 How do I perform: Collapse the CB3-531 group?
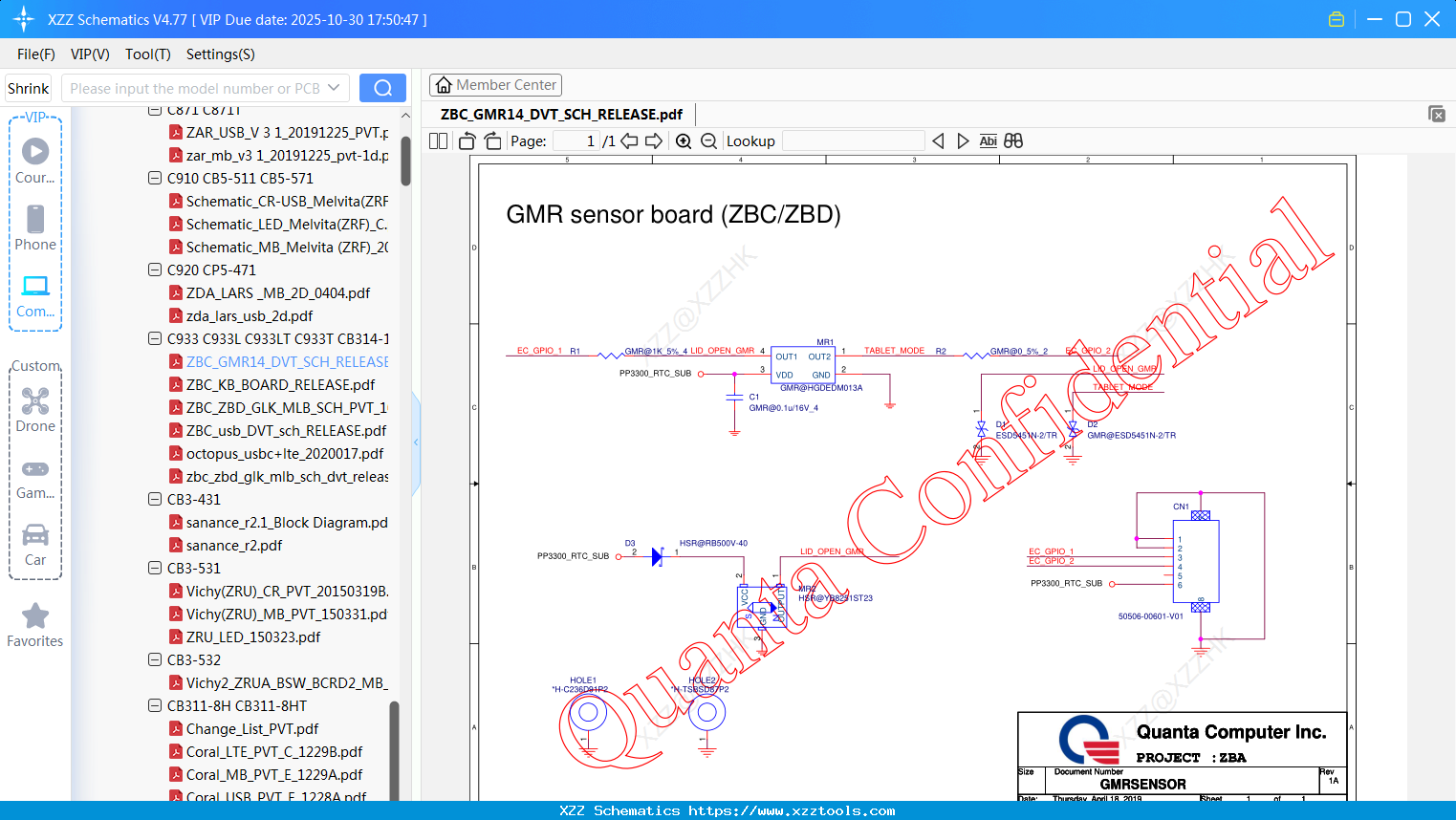(x=155, y=568)
